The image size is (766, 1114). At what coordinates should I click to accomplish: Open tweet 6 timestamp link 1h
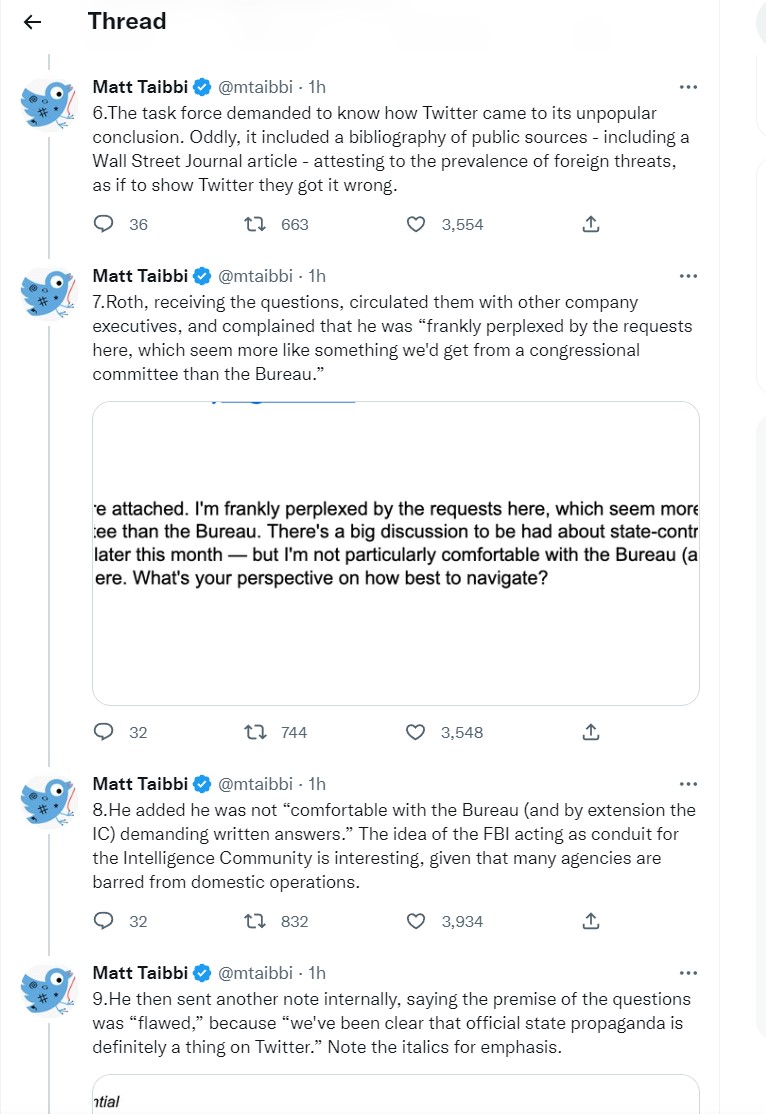[317, 87]
